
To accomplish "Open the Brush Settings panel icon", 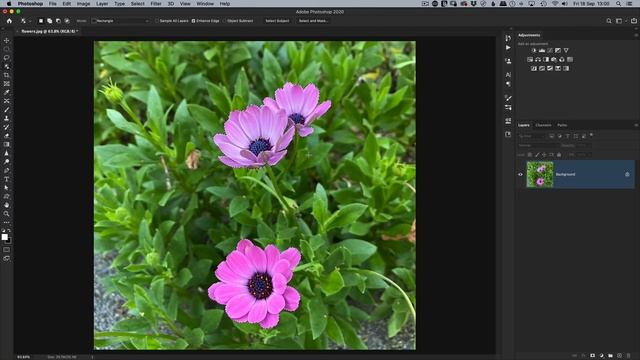I will [508, 98].
